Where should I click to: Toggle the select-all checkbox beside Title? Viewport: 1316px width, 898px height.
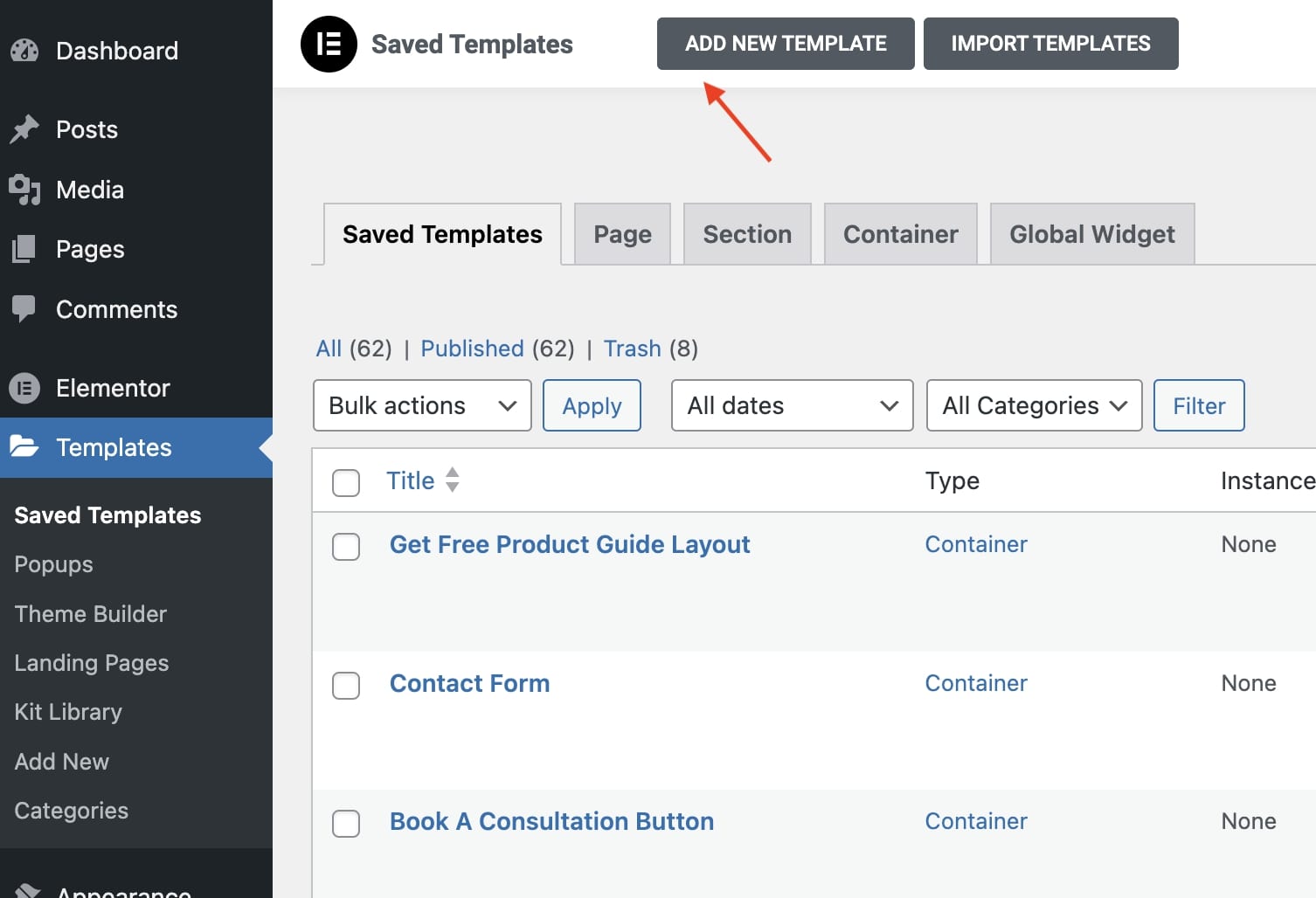click(346, 482)
